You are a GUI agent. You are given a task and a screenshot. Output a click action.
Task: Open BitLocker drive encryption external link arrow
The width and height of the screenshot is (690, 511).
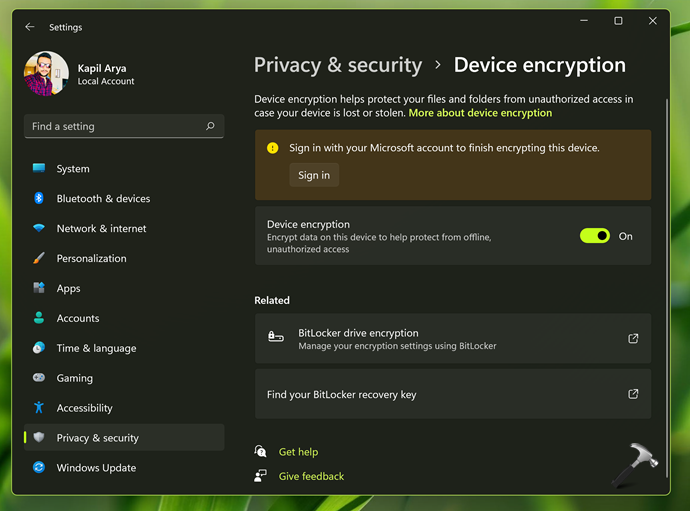(633, 339)
